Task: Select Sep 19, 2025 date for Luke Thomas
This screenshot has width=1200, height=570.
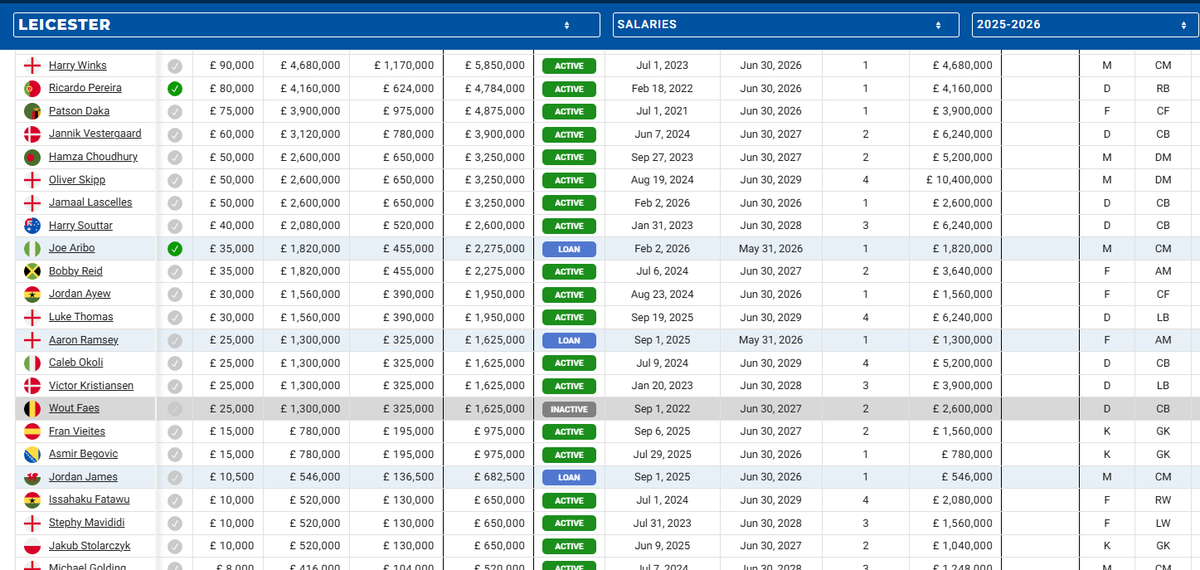Action: tap(662, 317)
